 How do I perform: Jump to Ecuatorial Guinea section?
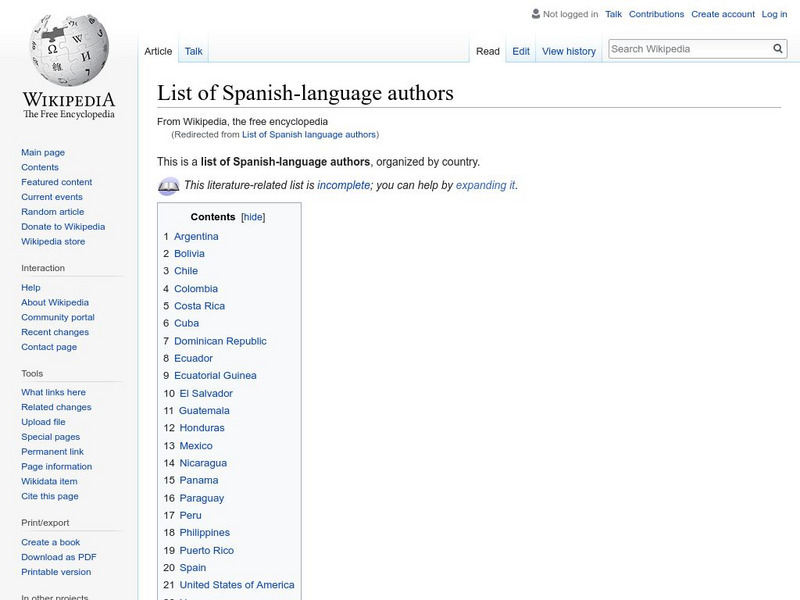coord(215,376)
